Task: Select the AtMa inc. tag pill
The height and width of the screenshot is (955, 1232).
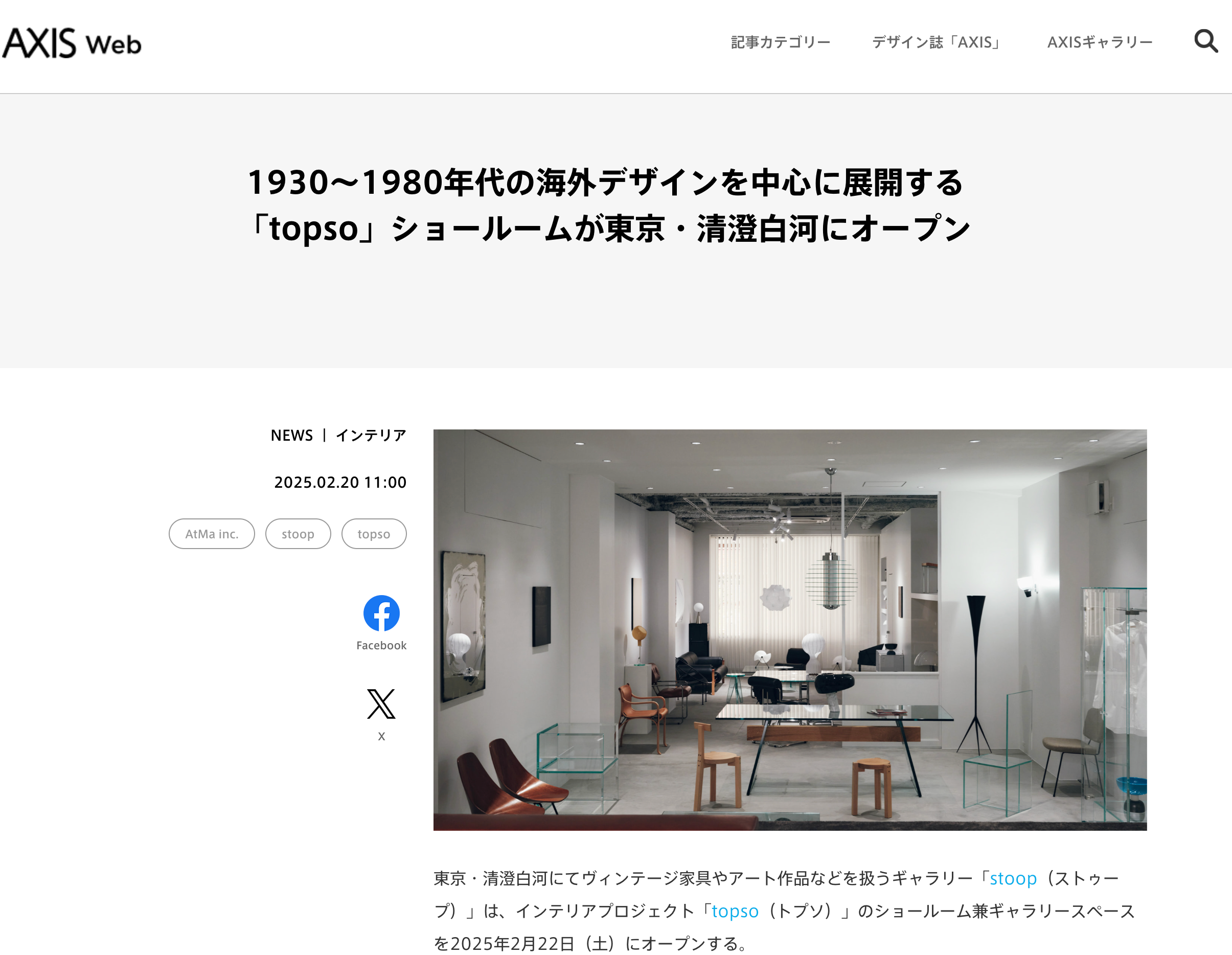Action: (x=212, y=534)
